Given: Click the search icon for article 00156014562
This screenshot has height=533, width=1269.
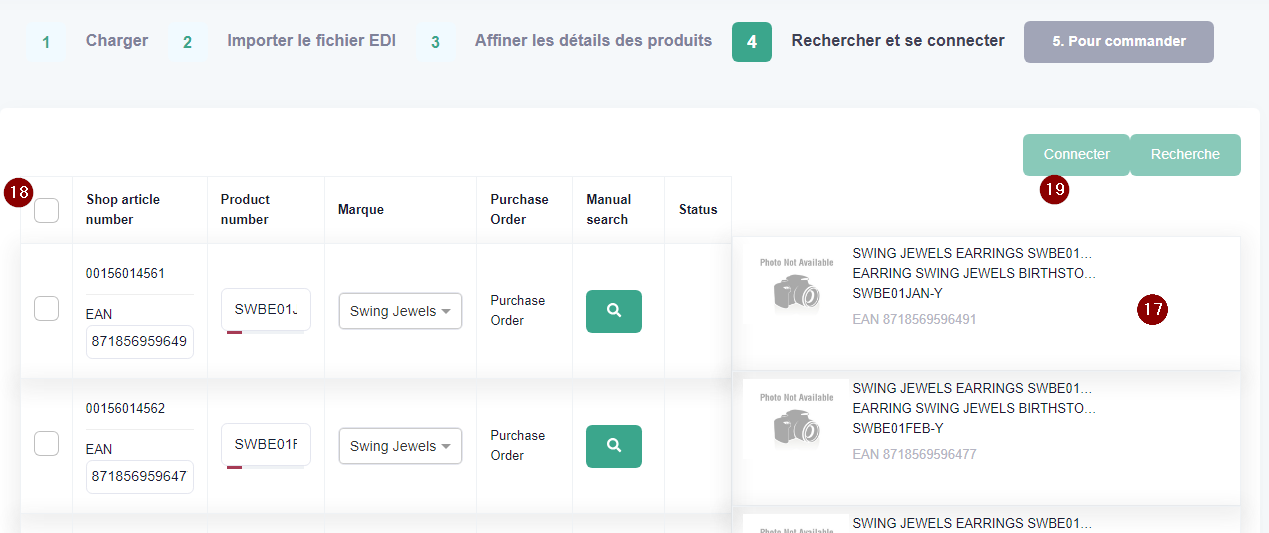Looking at the screenshot, I should (614, 446).
